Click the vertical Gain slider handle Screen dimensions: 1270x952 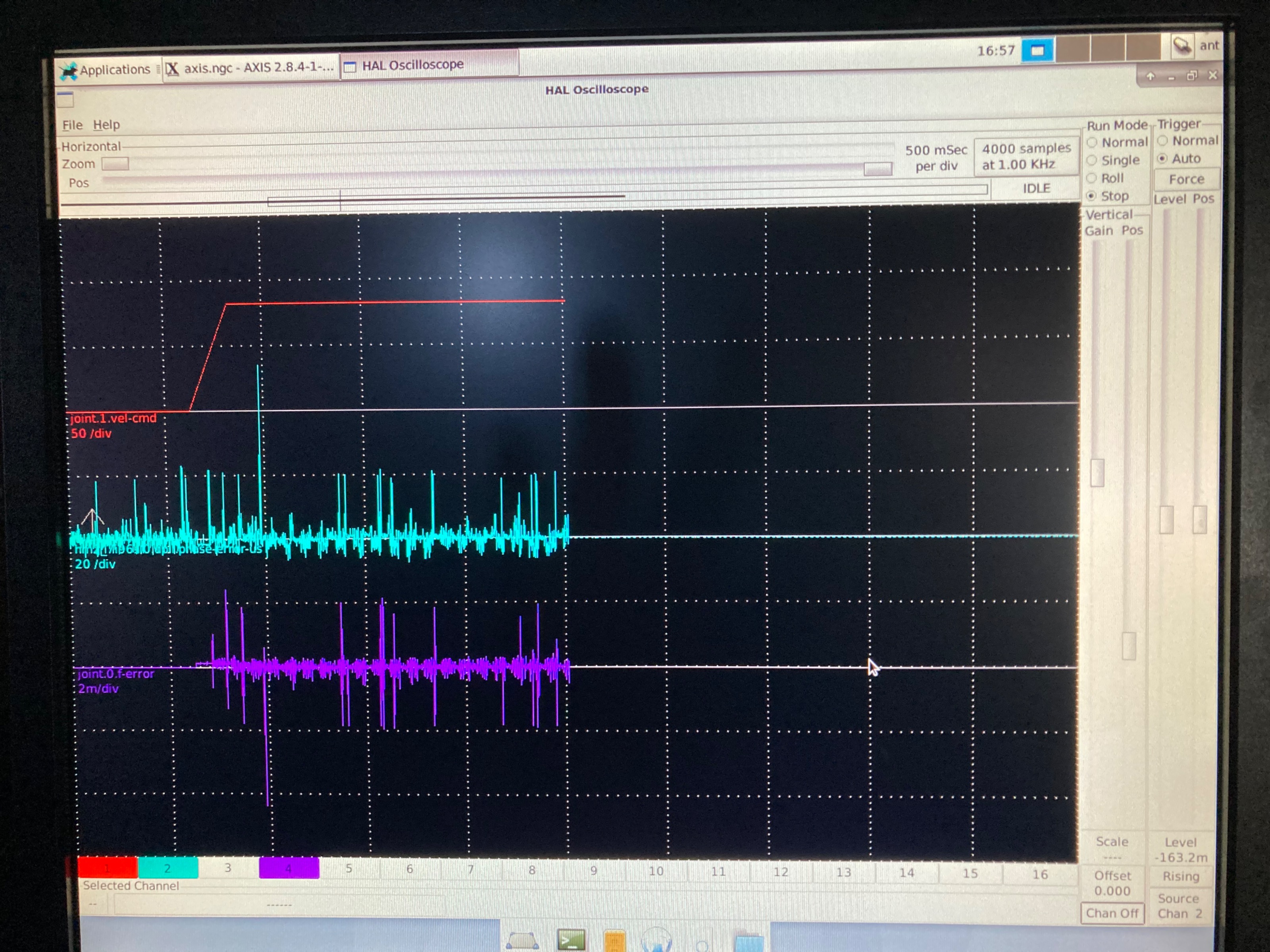[x=1097, y=473]
